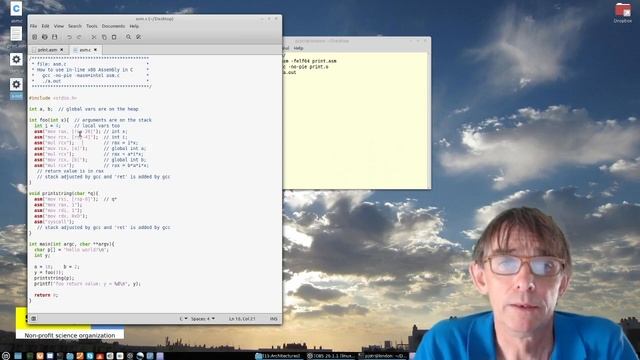Click the 'return 0;' line
This screenshot has height=360, width=640.
(x=46, y=295)
